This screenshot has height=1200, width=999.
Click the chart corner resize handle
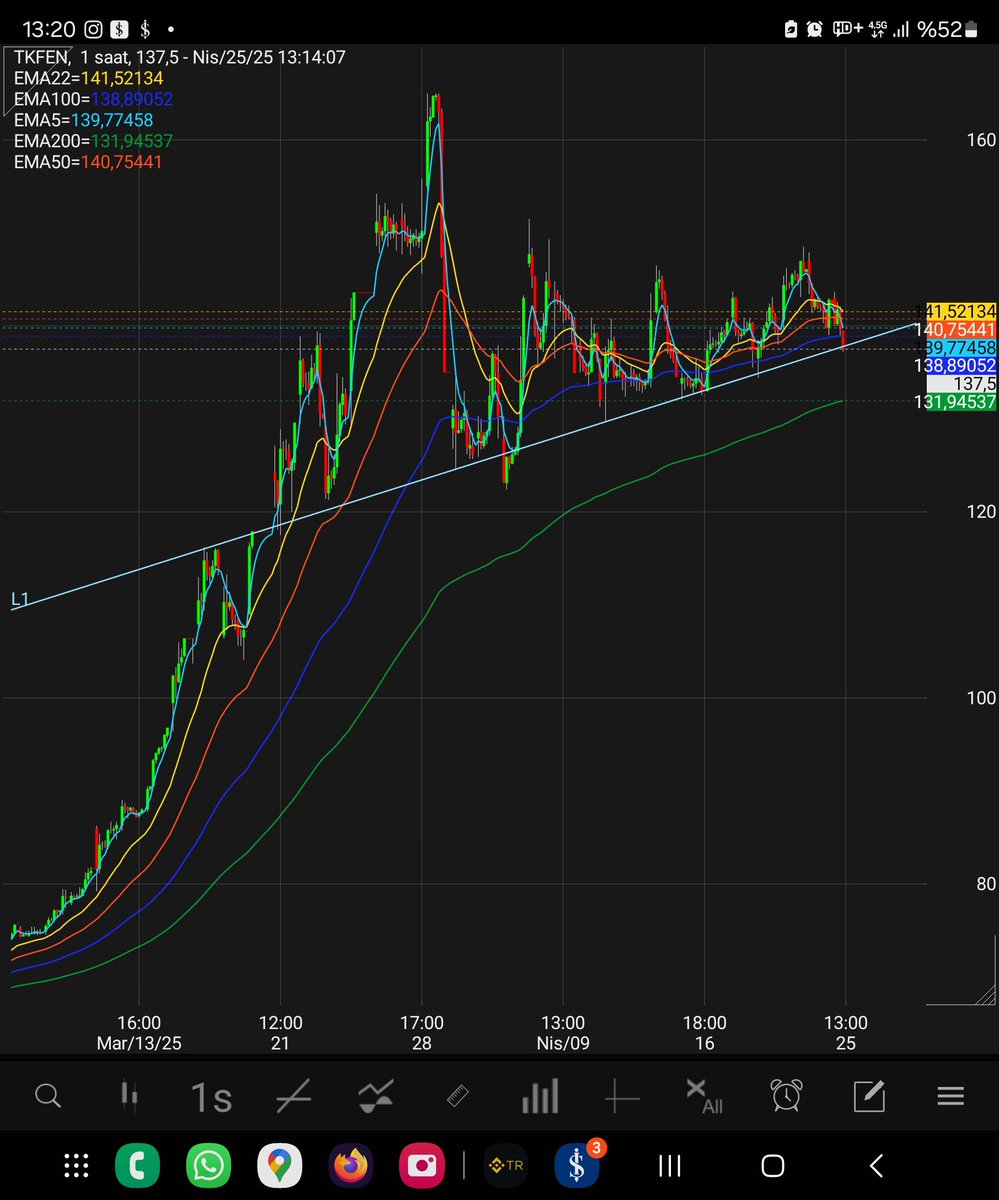pos(986,993)
